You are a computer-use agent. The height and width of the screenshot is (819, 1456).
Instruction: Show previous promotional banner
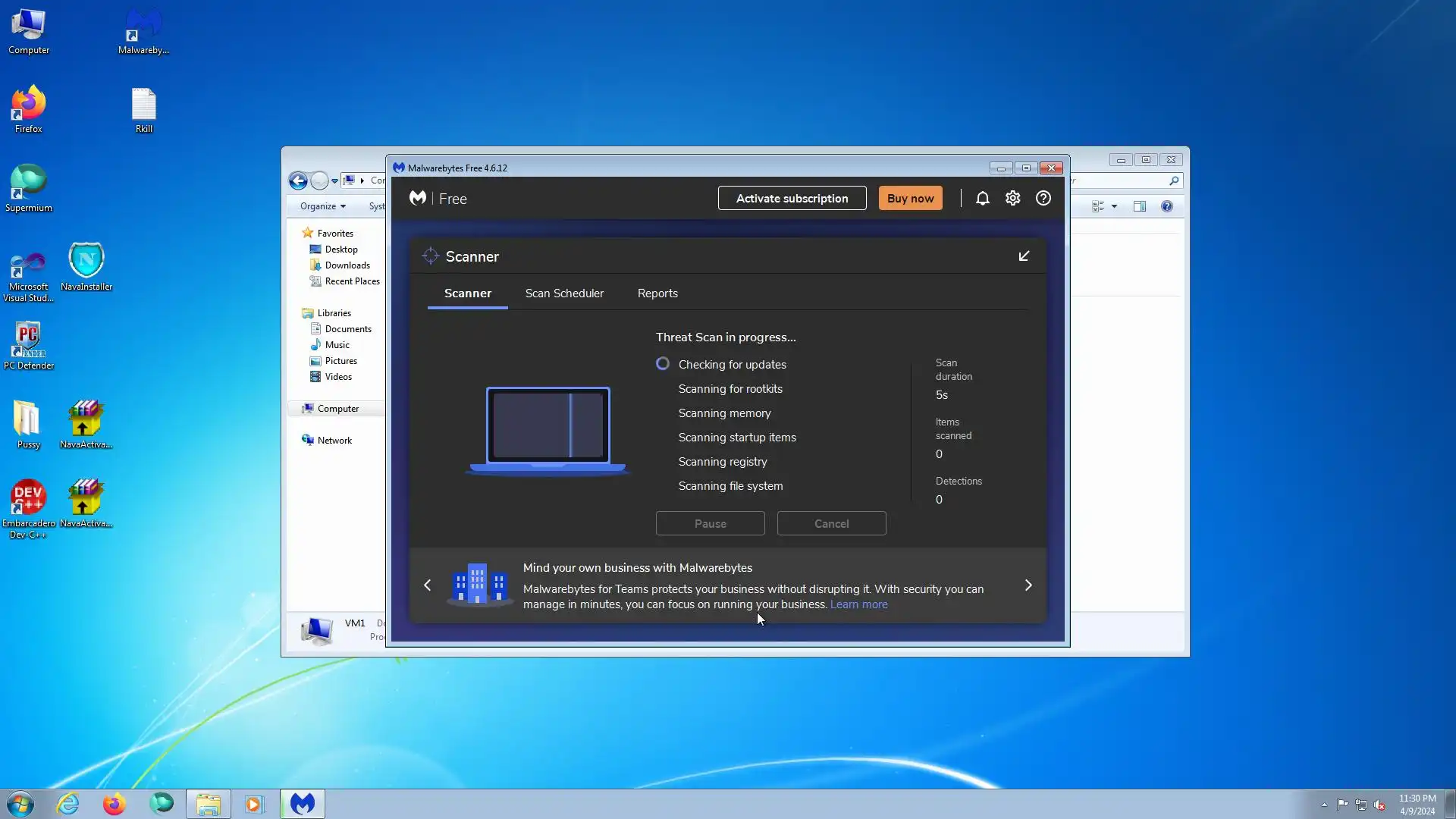point(428,585)
